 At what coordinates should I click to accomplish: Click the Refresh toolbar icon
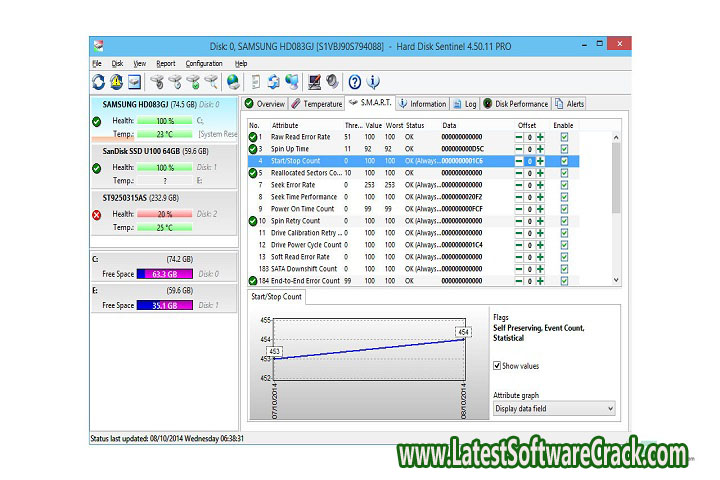point(98,82)
